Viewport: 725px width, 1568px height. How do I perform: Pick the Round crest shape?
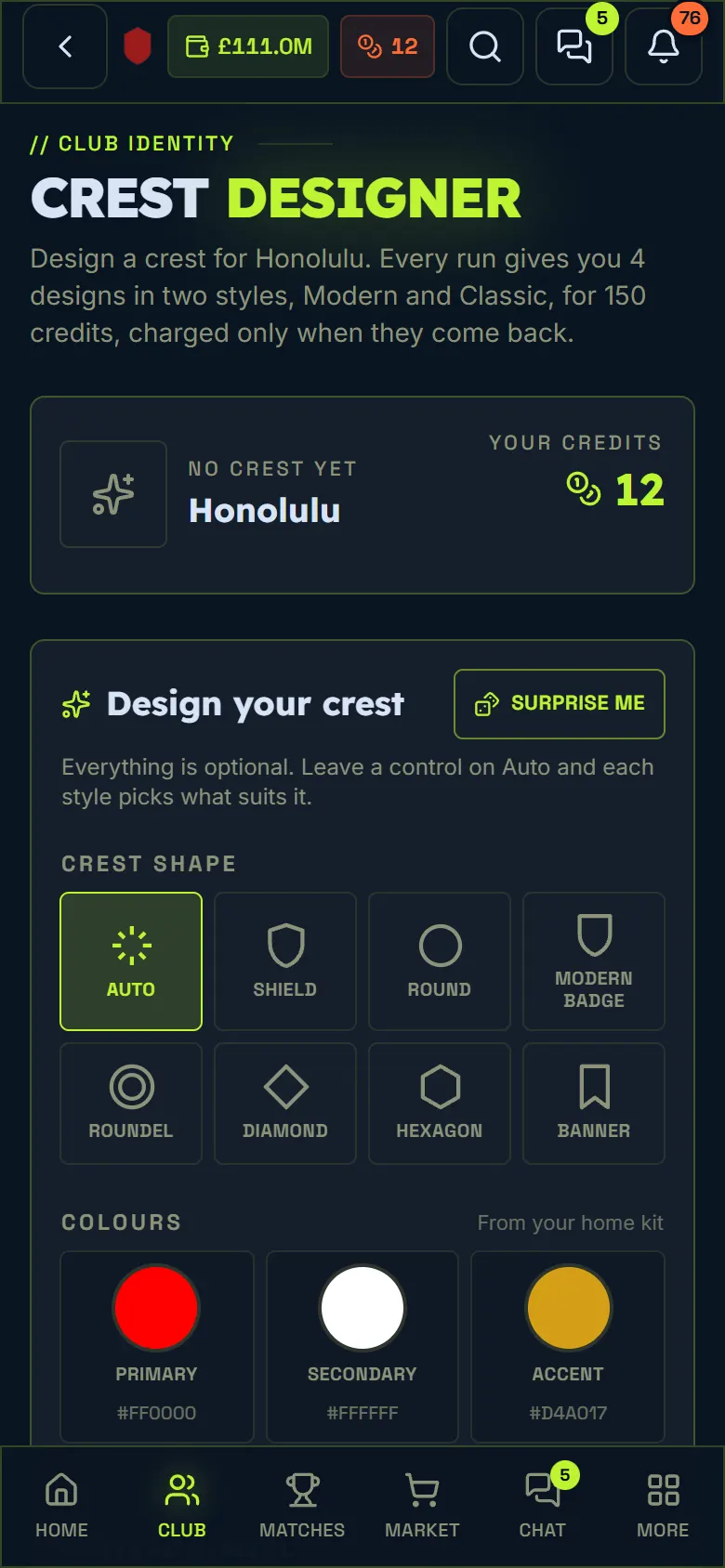440,961
